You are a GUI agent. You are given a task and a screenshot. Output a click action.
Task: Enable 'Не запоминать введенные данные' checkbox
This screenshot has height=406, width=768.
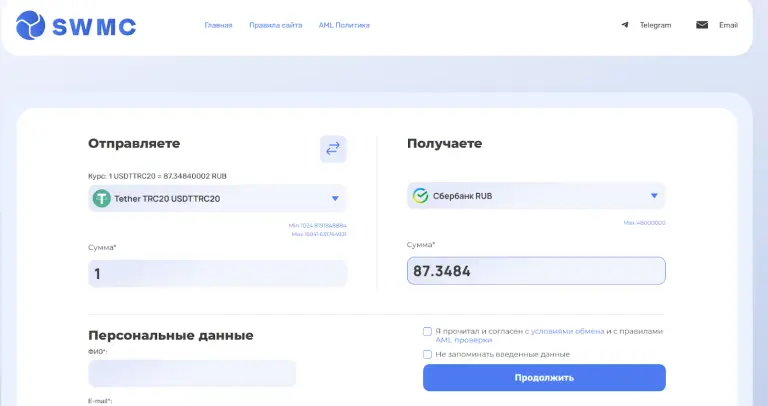pos(427,354)
